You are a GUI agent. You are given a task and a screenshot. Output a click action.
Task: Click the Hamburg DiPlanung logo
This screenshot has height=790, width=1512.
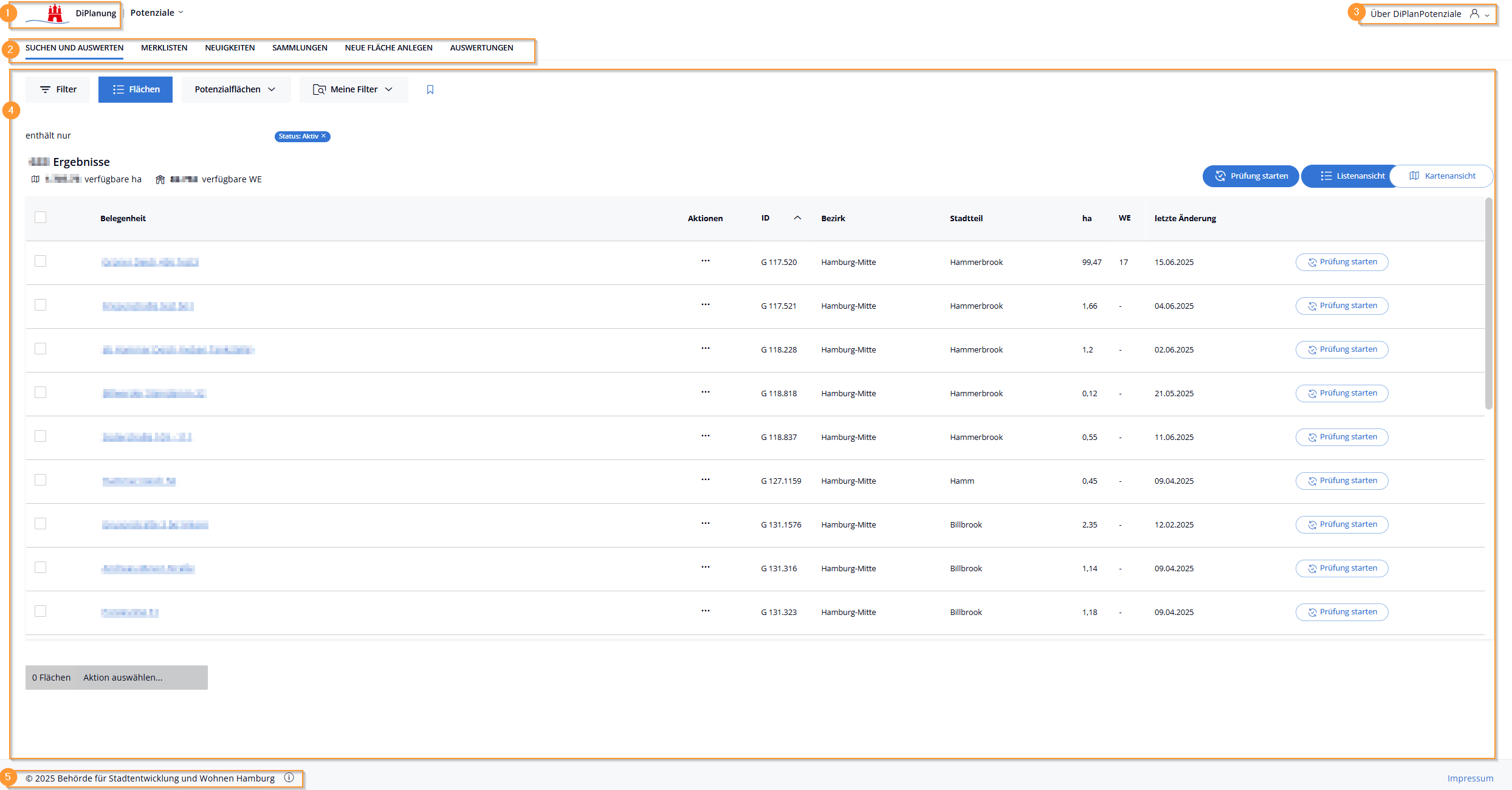tap(55, 13)
